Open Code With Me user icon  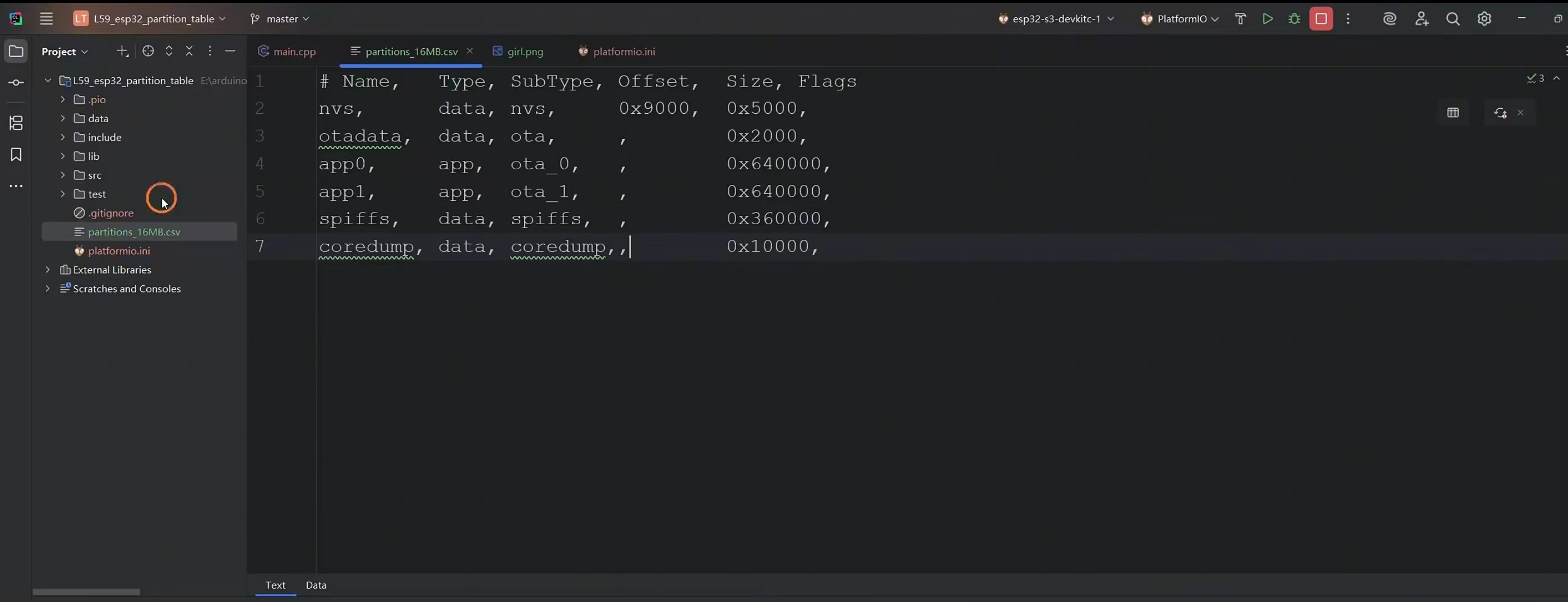click(x=1421, y=19)
